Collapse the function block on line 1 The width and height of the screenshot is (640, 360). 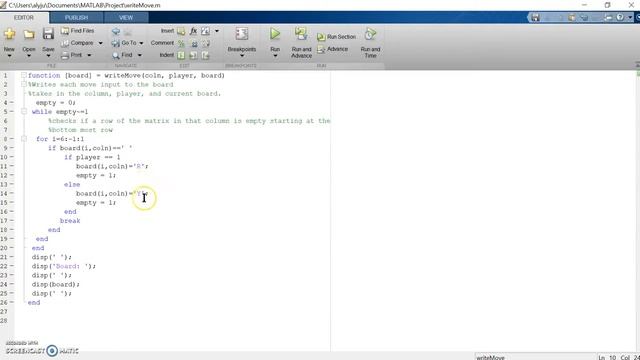[x=24, y=75]
